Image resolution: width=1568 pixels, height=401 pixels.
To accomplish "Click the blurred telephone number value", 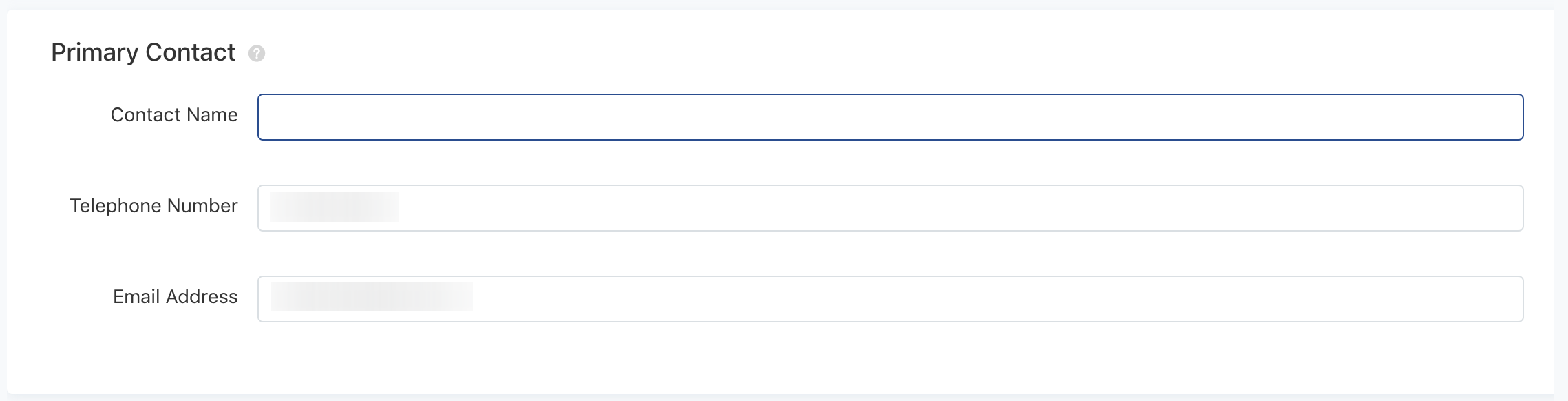I will point(335,207).
